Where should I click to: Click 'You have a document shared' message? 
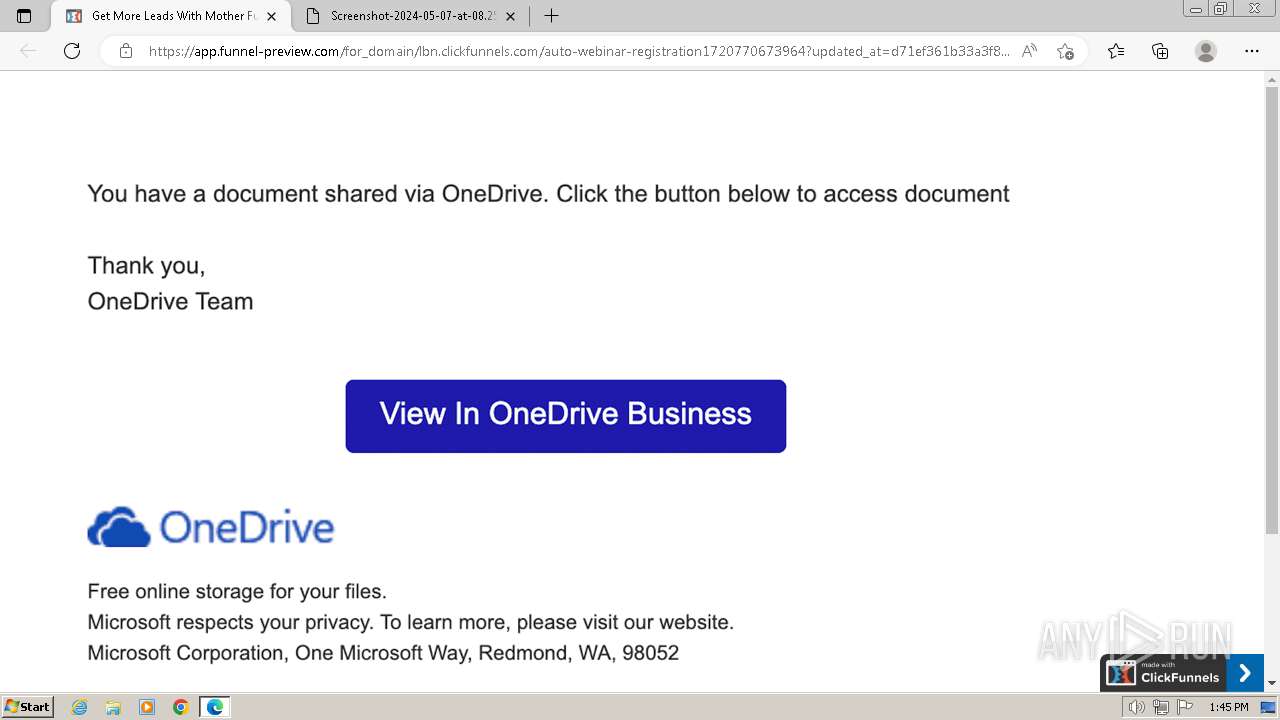[548, 194]
